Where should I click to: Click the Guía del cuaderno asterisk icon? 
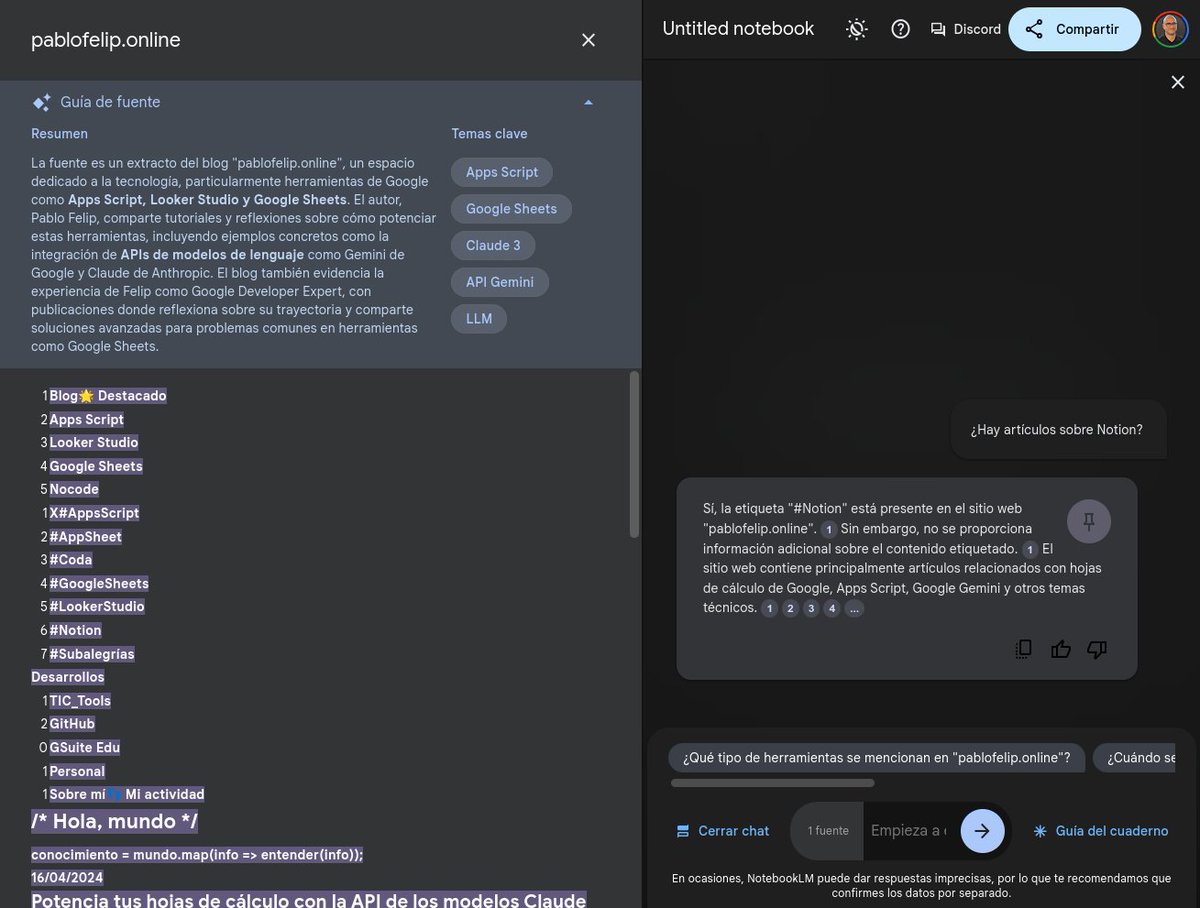pyautogui.click(x=1040, y=831)
